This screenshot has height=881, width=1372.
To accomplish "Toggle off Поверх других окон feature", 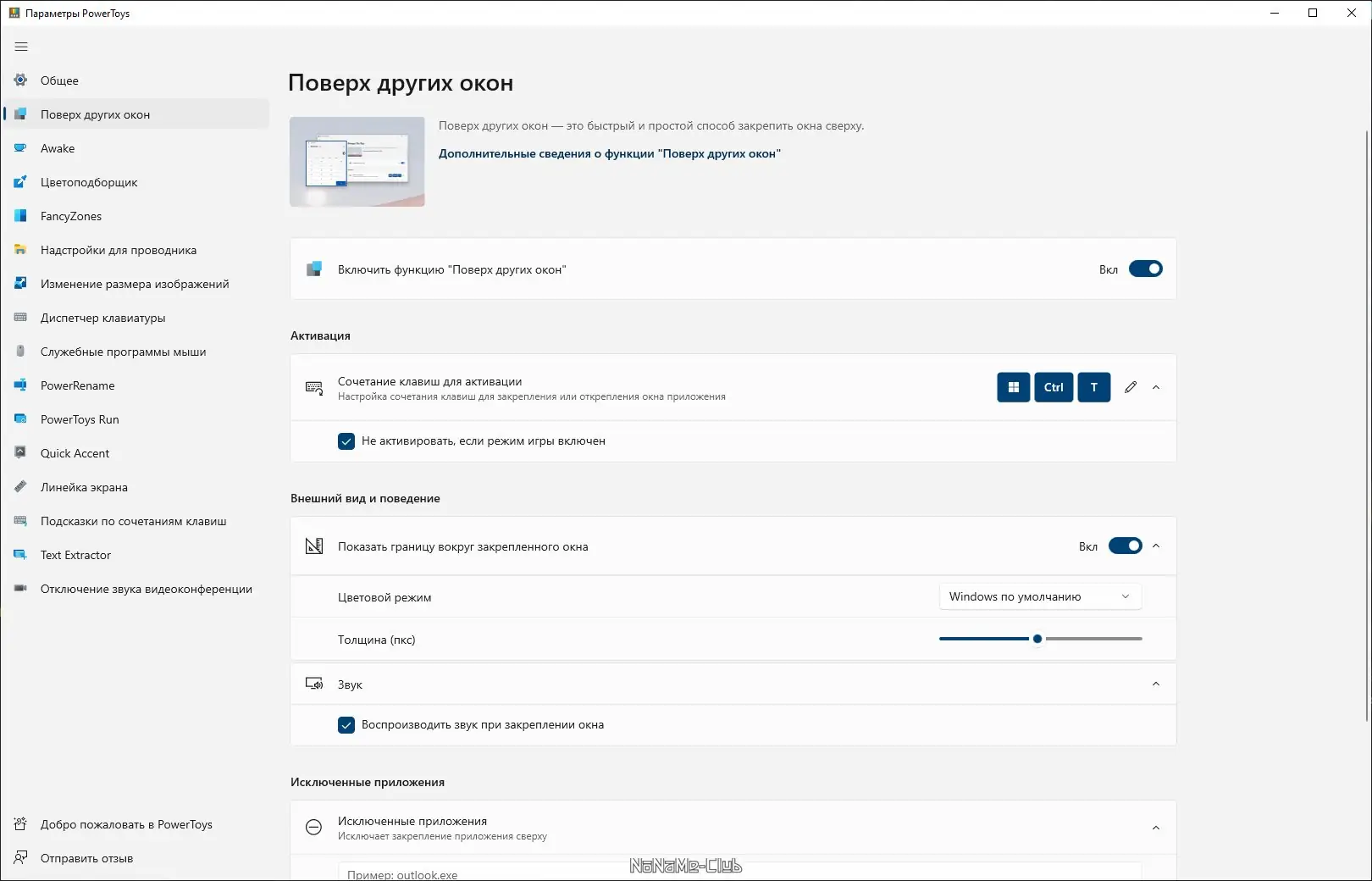I will 1146,269.
